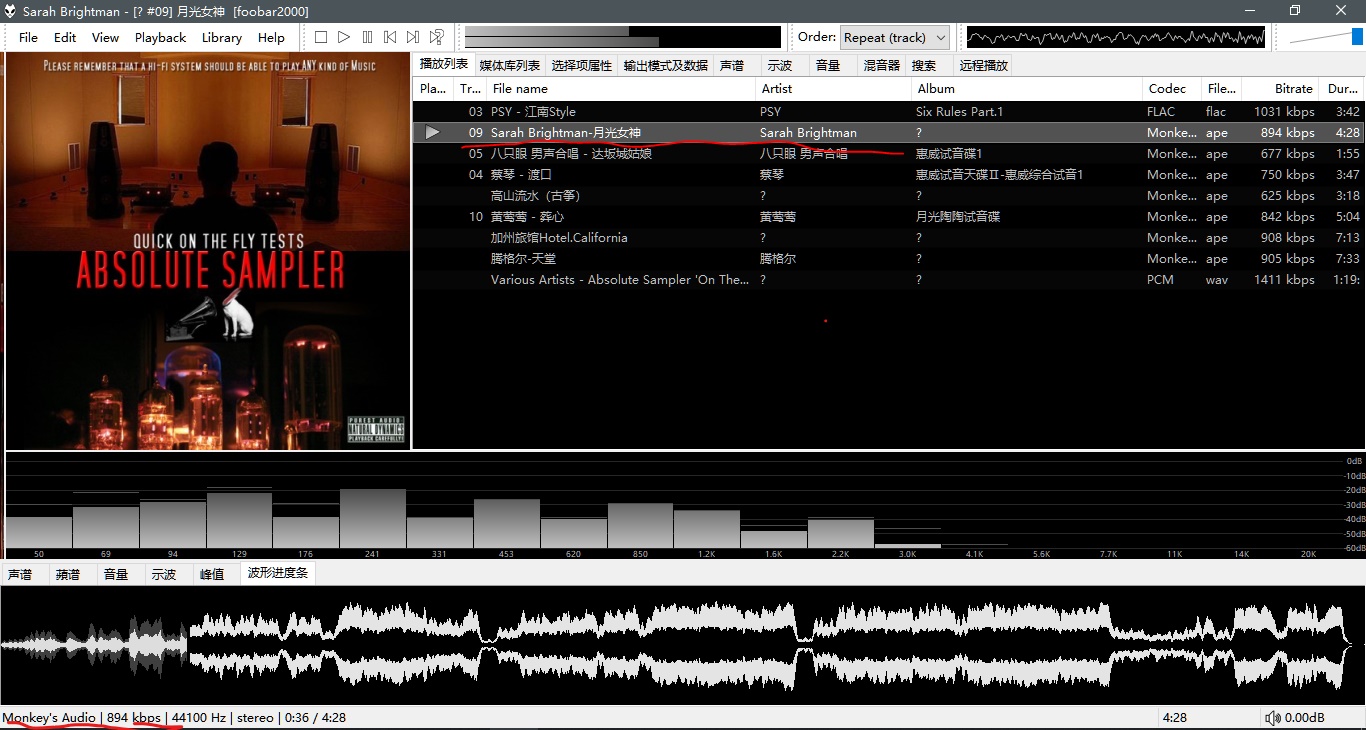The image size is (1366, 730).
Task: Play a random track
Action: coord(437,37)
